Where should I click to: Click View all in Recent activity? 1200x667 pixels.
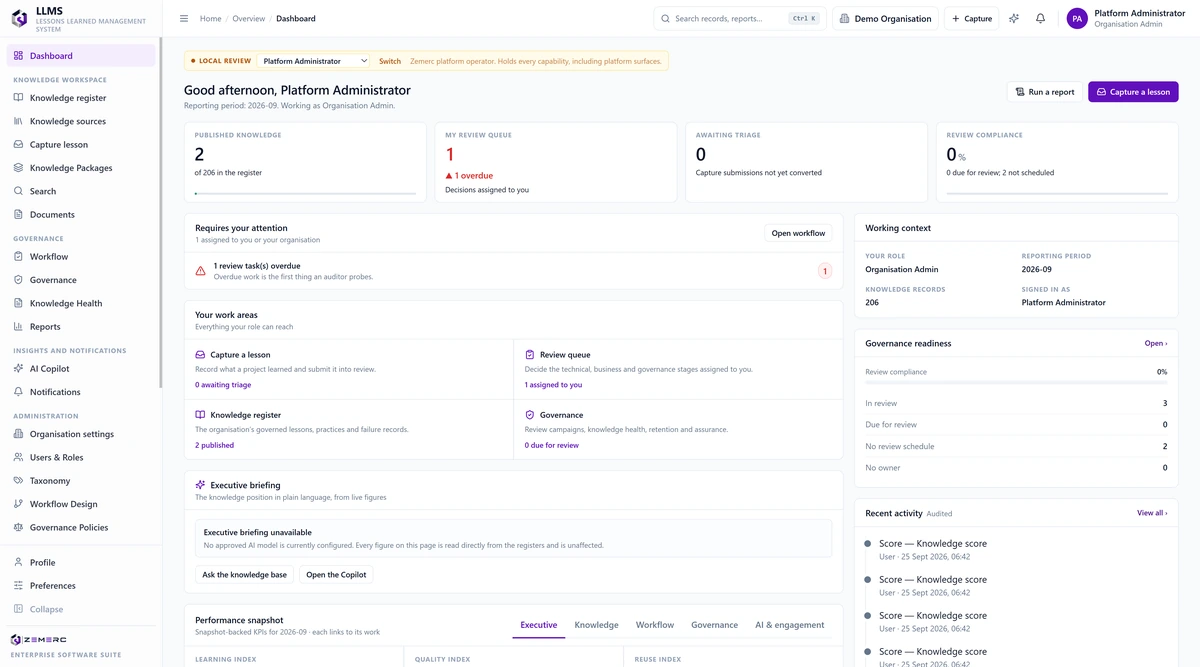(x=1151, y=513)
